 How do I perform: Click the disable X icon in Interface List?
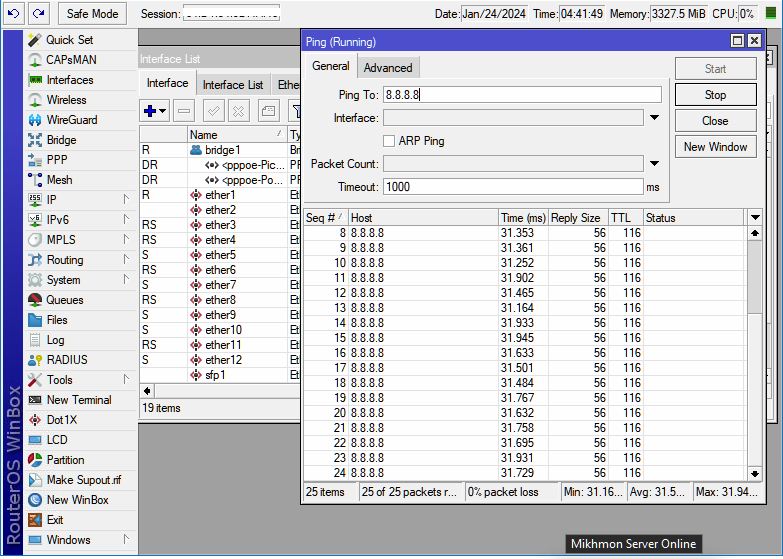tap(239, 111)
